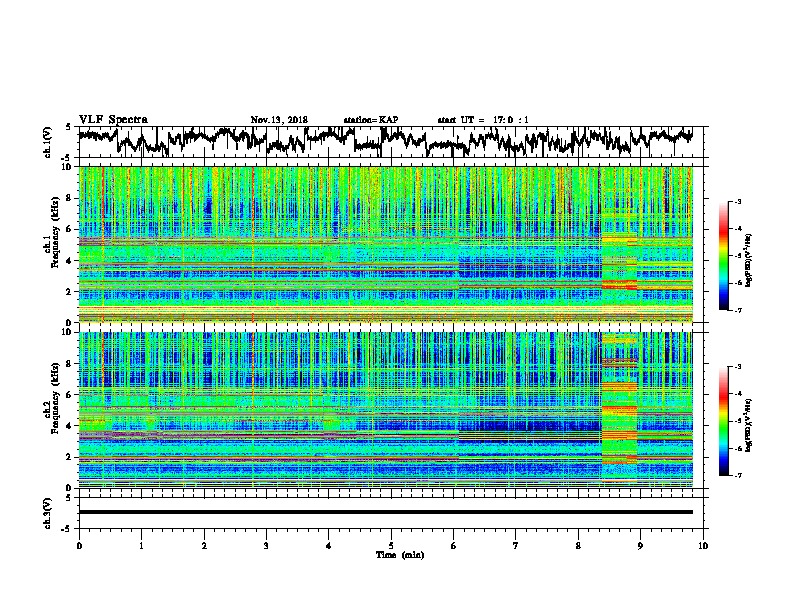
Task: Select the 'Time (min)' axis label
Action: [x=400, y=555]
